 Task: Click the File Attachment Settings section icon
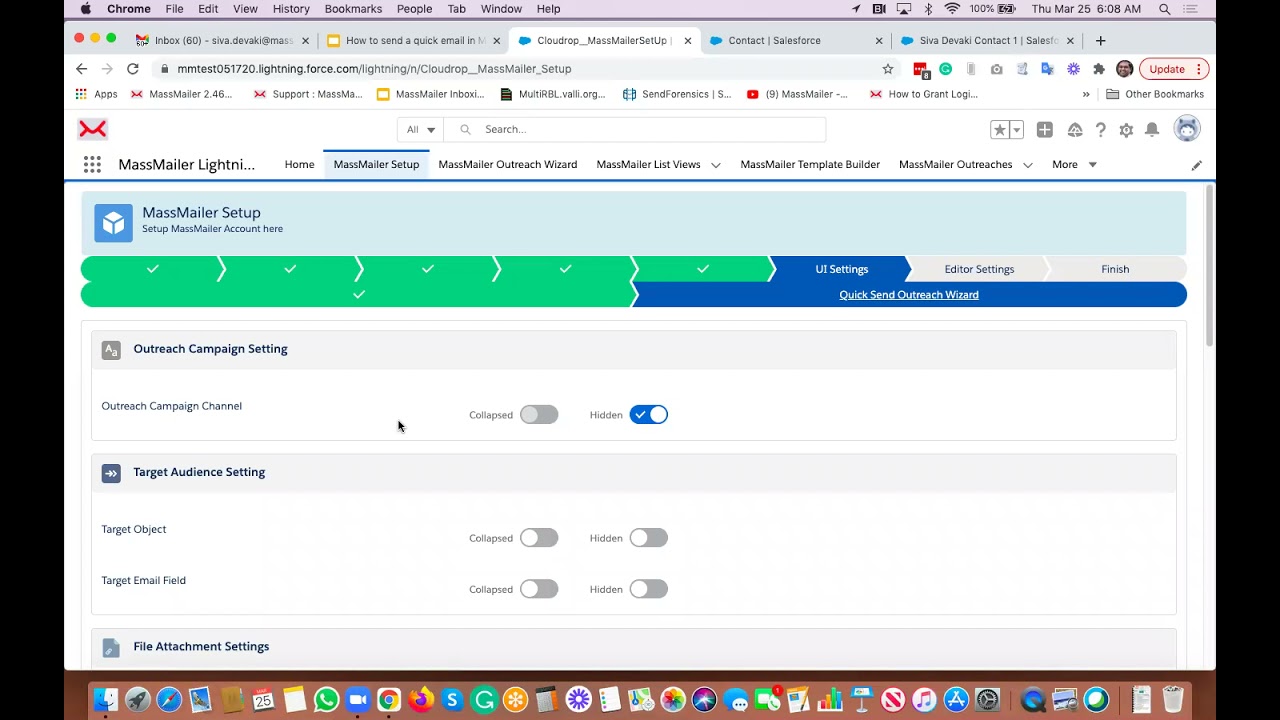tap(111, 648)
